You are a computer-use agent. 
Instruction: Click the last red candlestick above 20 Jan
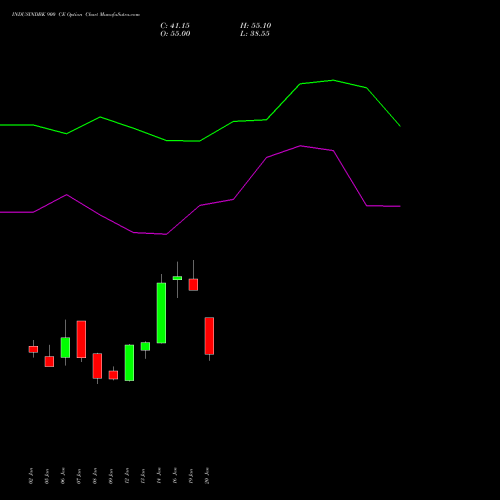click(209, 336)
